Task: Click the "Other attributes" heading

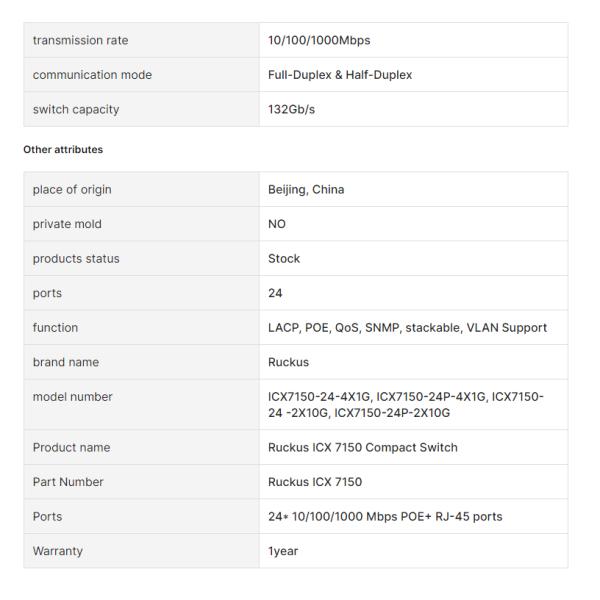Action: (x=63, y=150)
